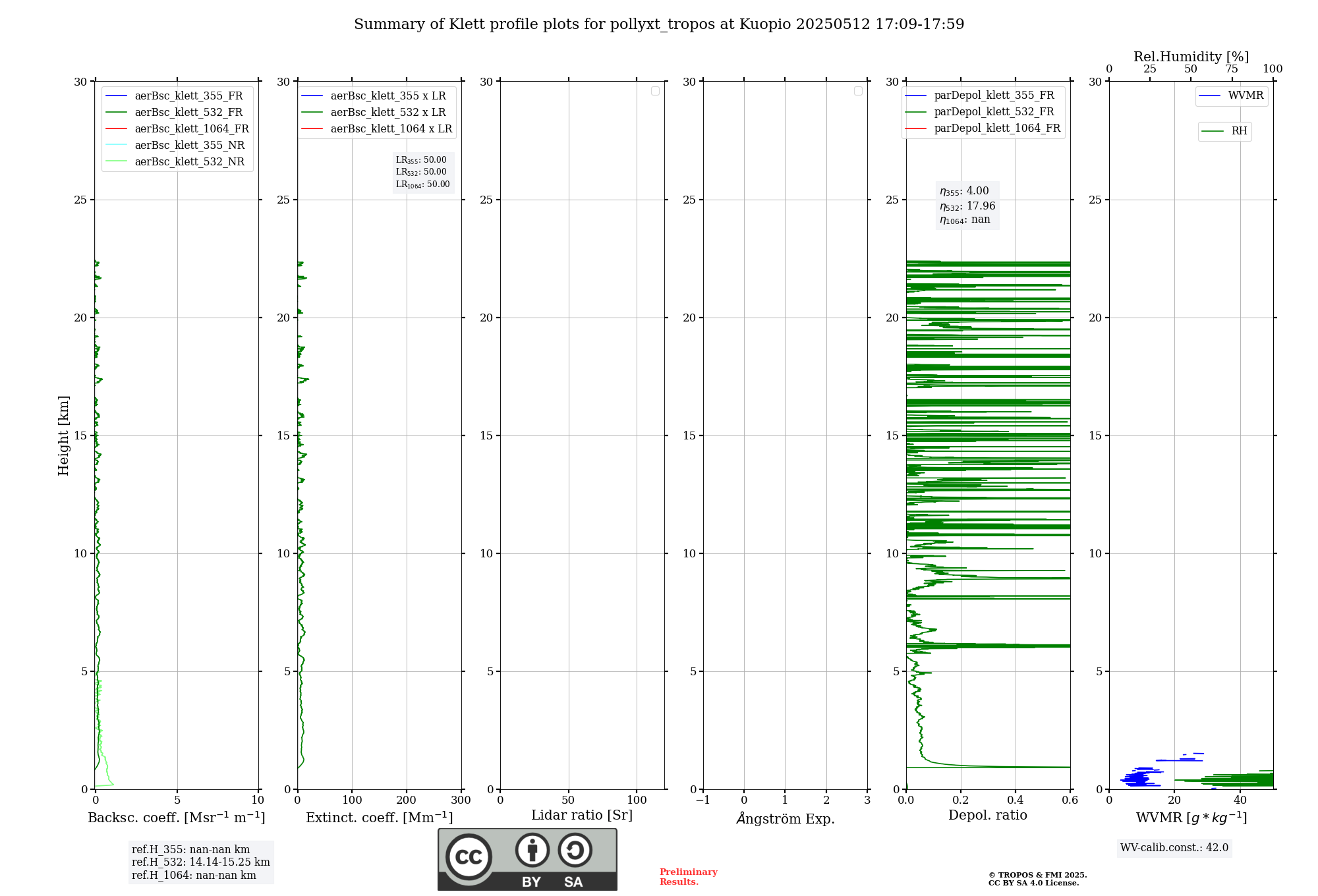Click the LR355: 50.00 annotation
This screenshot has width=1318, height=896.
tap(421, 160)
